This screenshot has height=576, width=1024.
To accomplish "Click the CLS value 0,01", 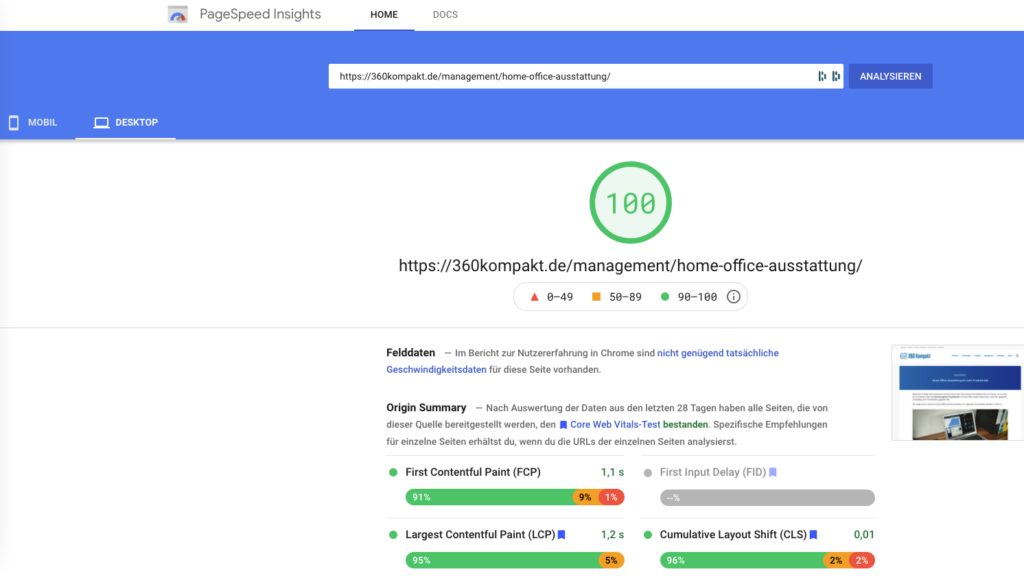I will (x=864, y=535).
